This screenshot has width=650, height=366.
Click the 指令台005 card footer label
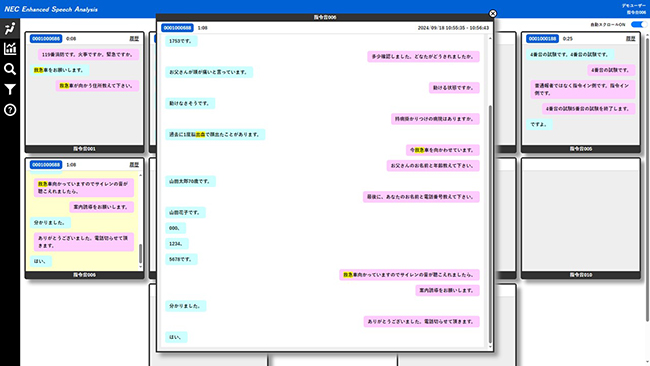581,149
